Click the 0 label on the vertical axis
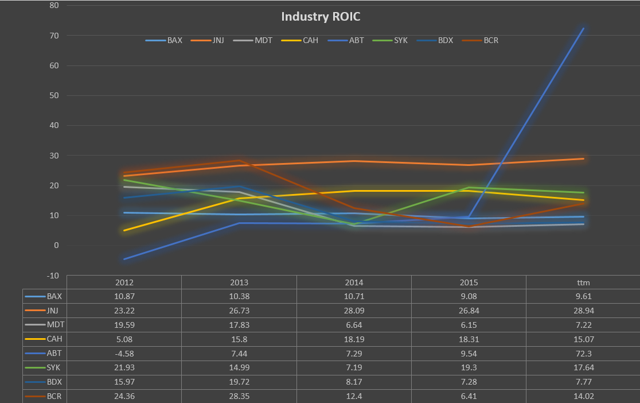 56,245
